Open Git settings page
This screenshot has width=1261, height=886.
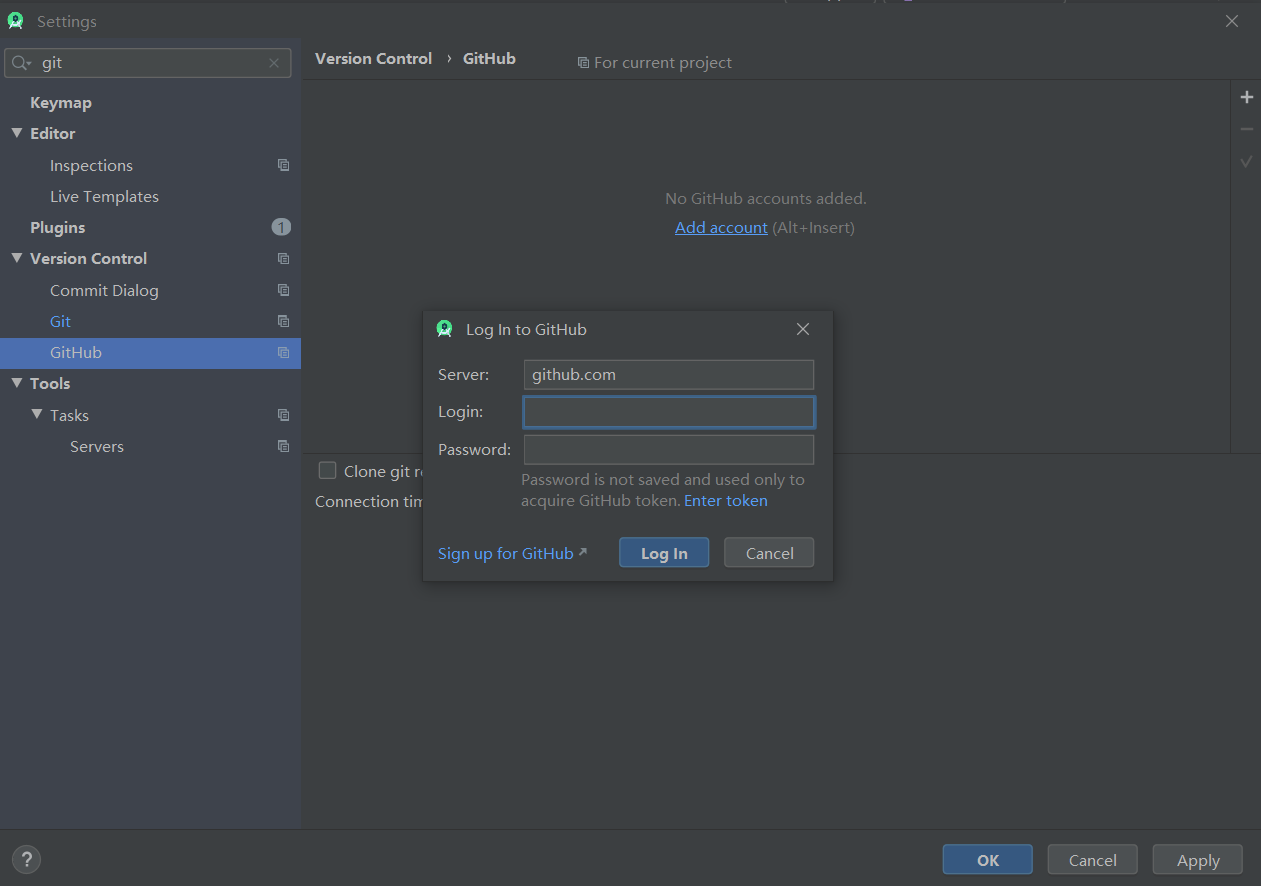(61, 321)
